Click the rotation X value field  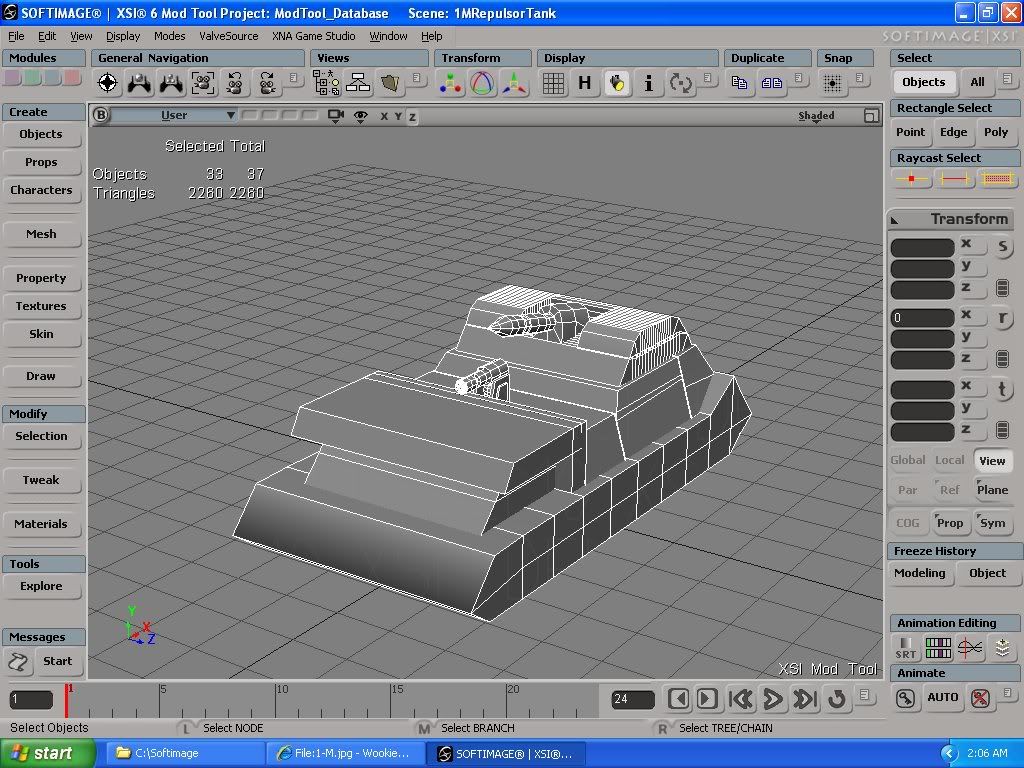pyautogui.click(x=923, y=317)
